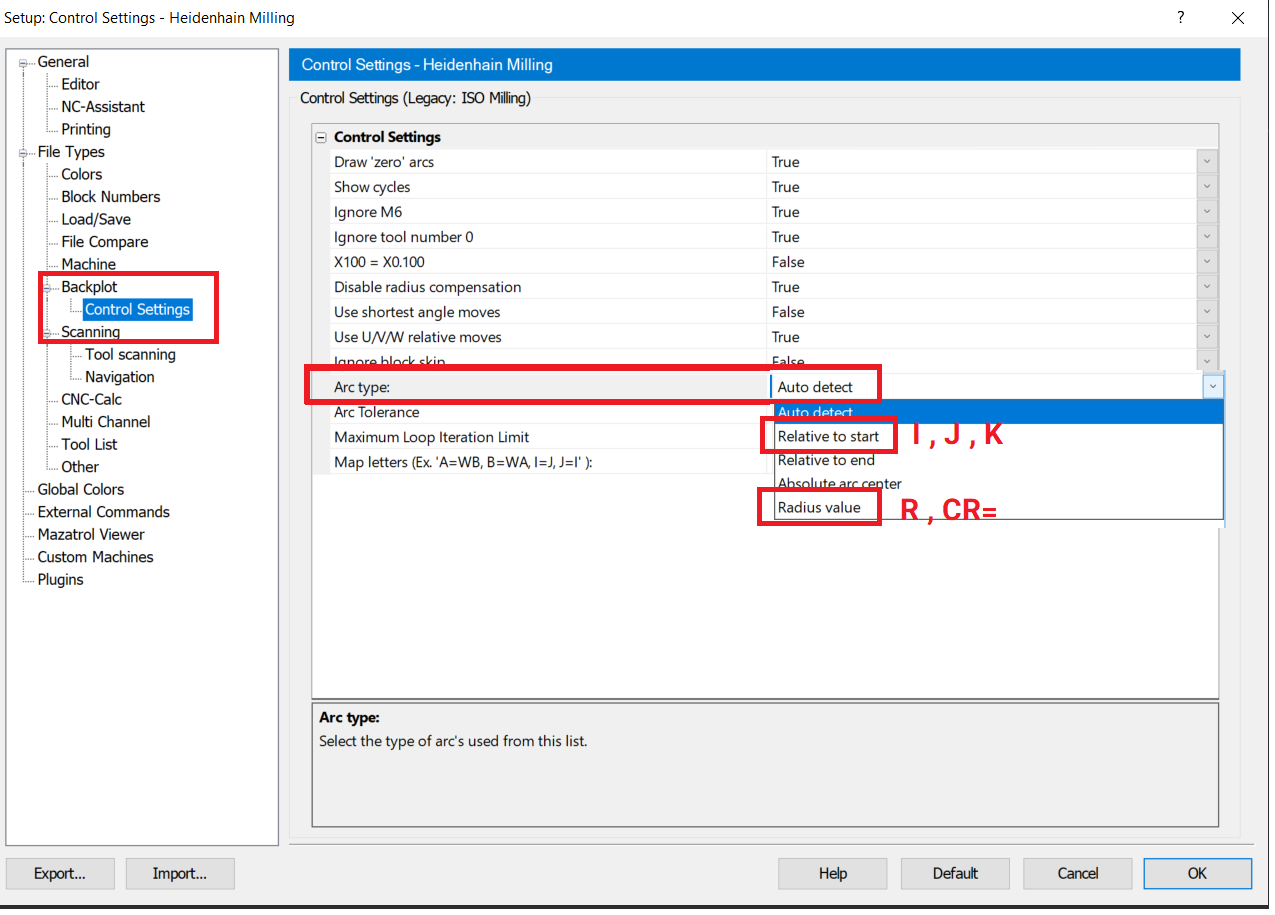Viewport: 1275px width, 915px height.
Task: Open the Use U/V/W relative moves dropdown arrow
Action: click(x=1207, y=337)
